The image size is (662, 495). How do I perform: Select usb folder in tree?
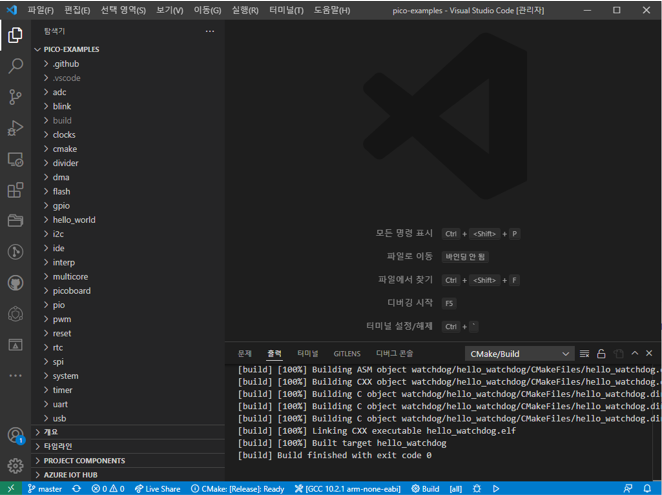(128, 419)
